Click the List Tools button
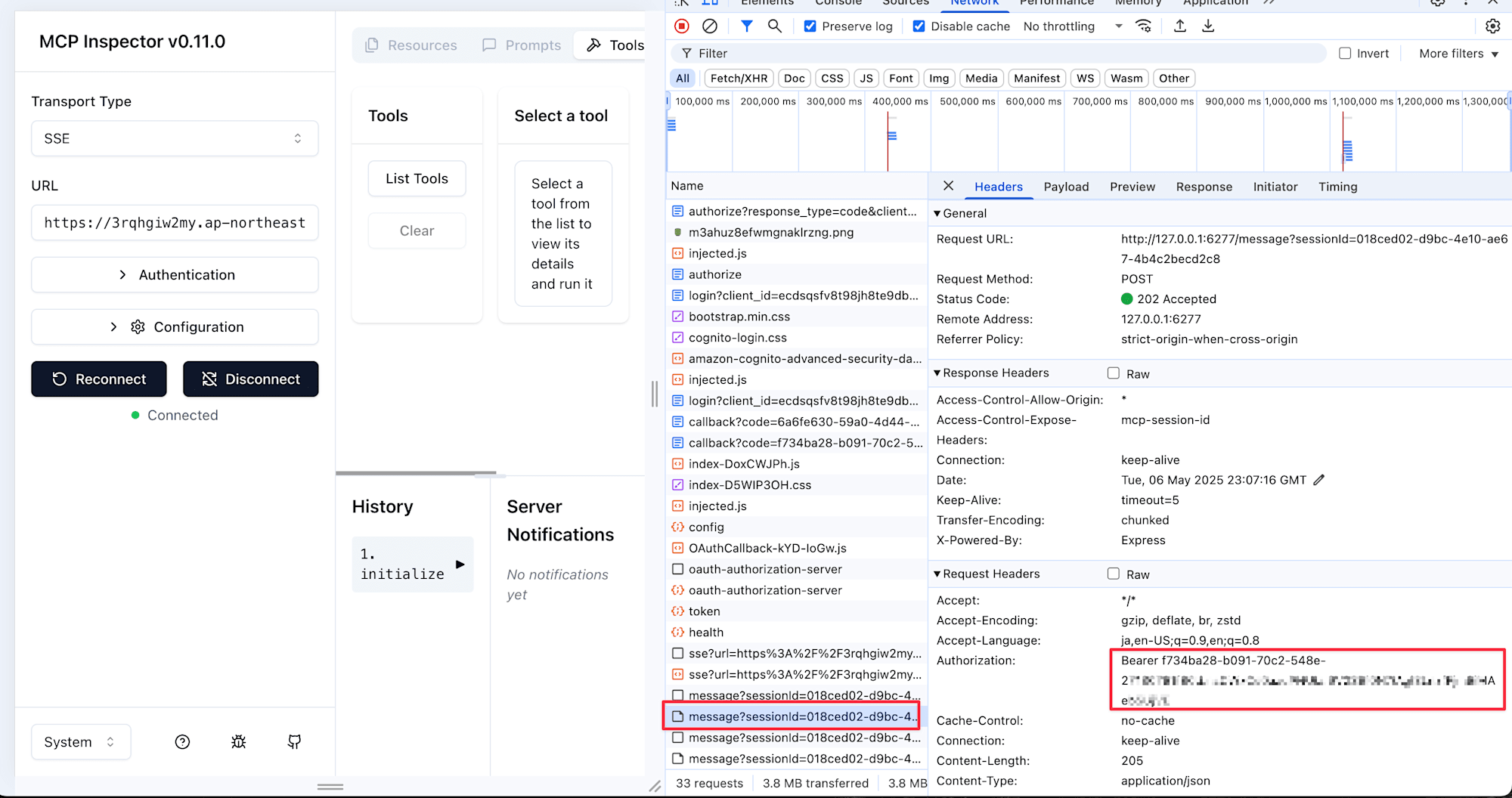 point(417,179)
